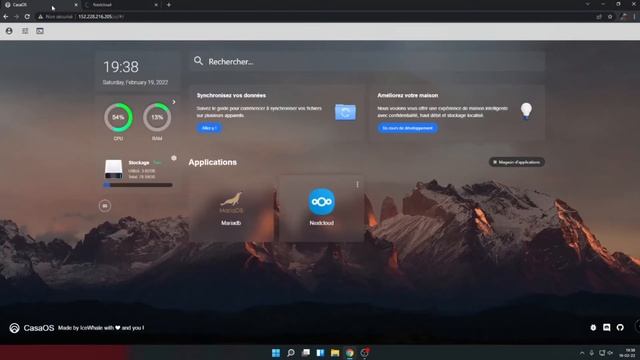Click the Stockage drive icon
This screenshot has width=640, height=360.
113,169
